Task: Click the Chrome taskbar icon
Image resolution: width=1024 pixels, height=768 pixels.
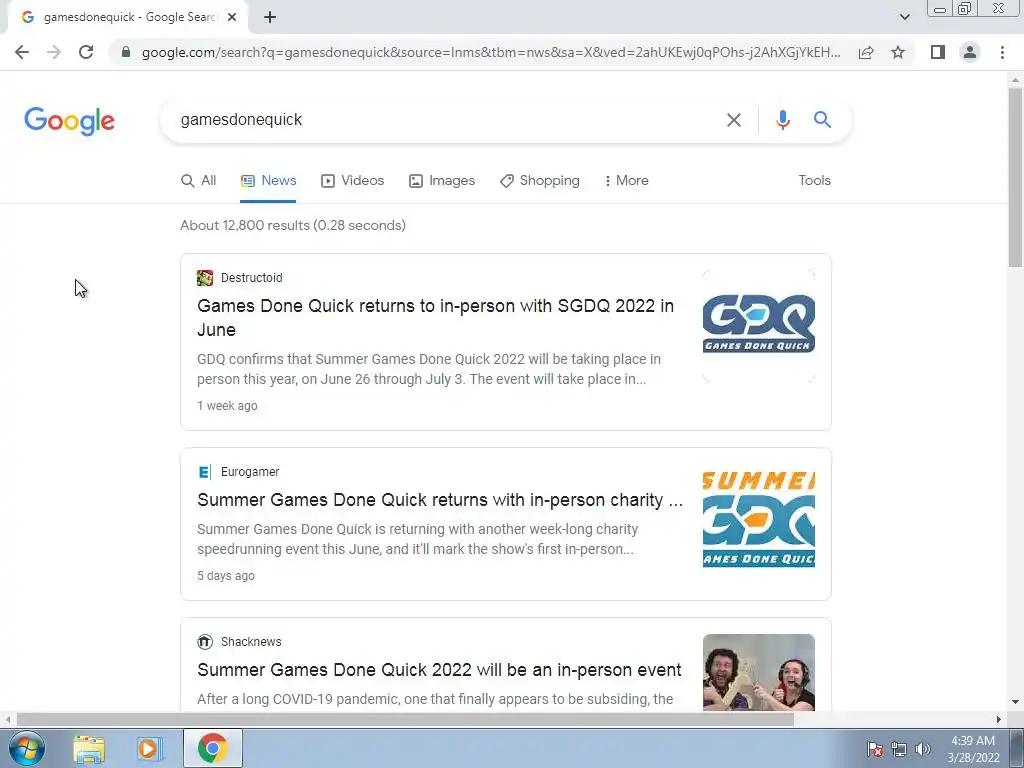Action: tap(212, 748)
